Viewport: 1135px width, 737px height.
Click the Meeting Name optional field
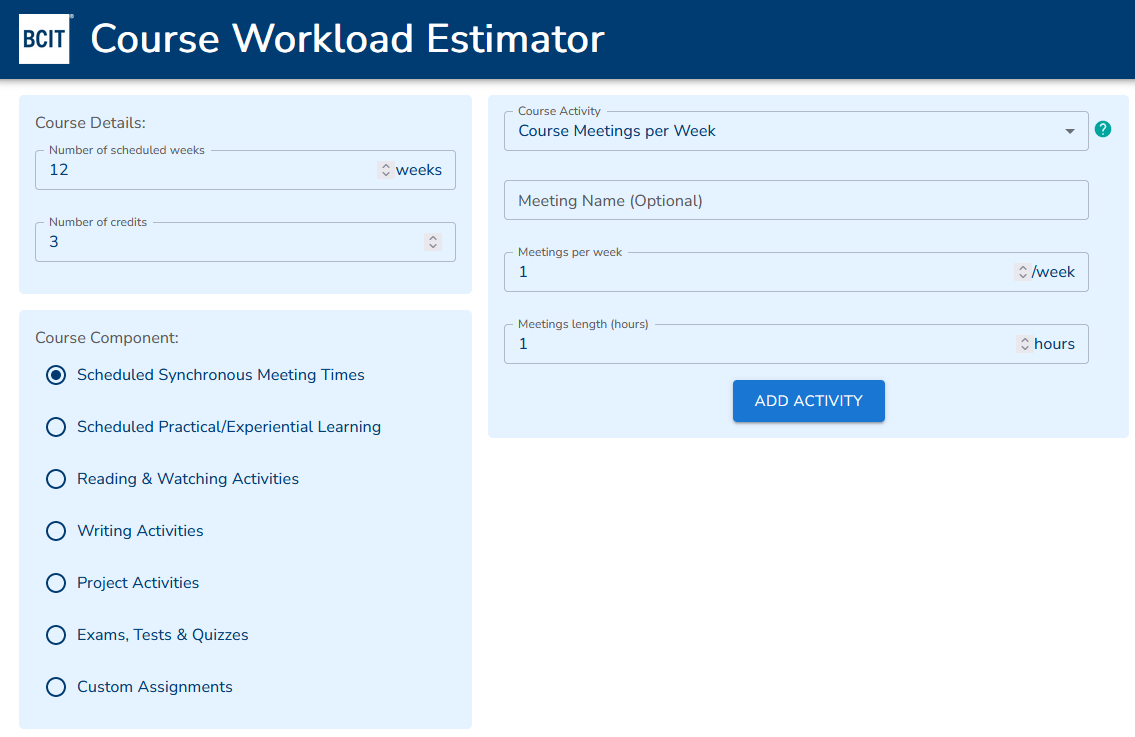[x=795, y=201]
